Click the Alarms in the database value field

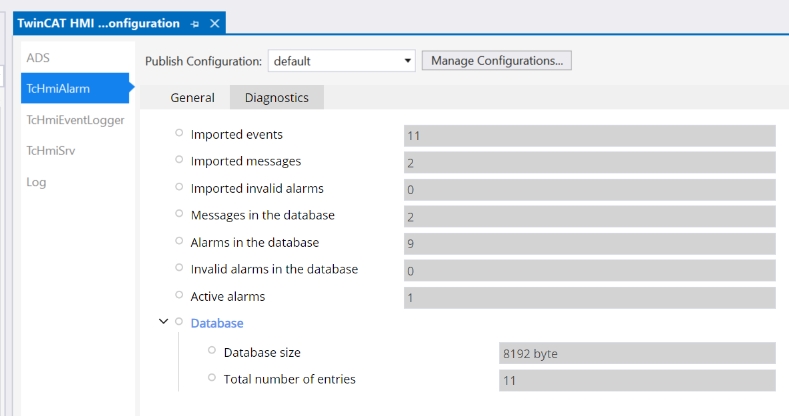[589, 244]
